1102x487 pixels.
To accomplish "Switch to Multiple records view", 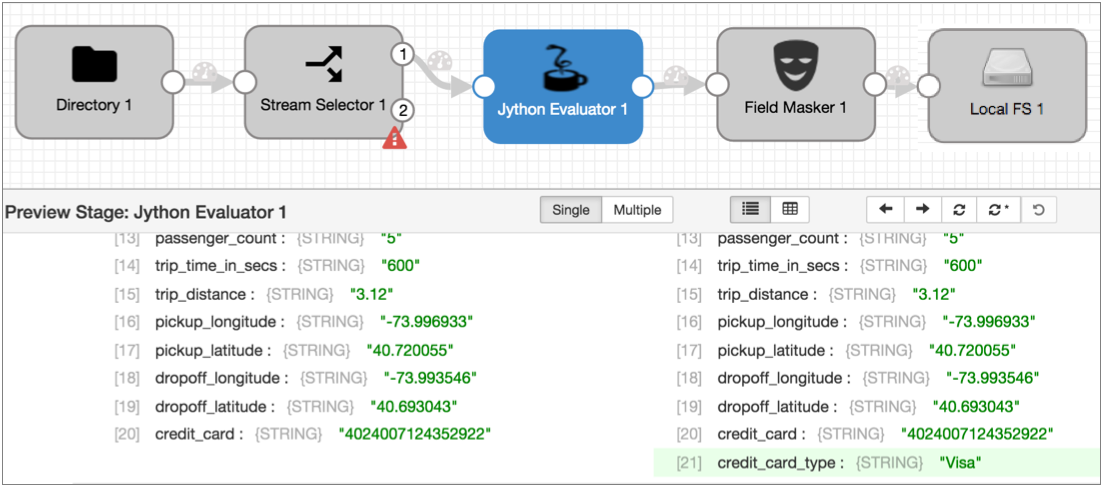I will (637, 210).
